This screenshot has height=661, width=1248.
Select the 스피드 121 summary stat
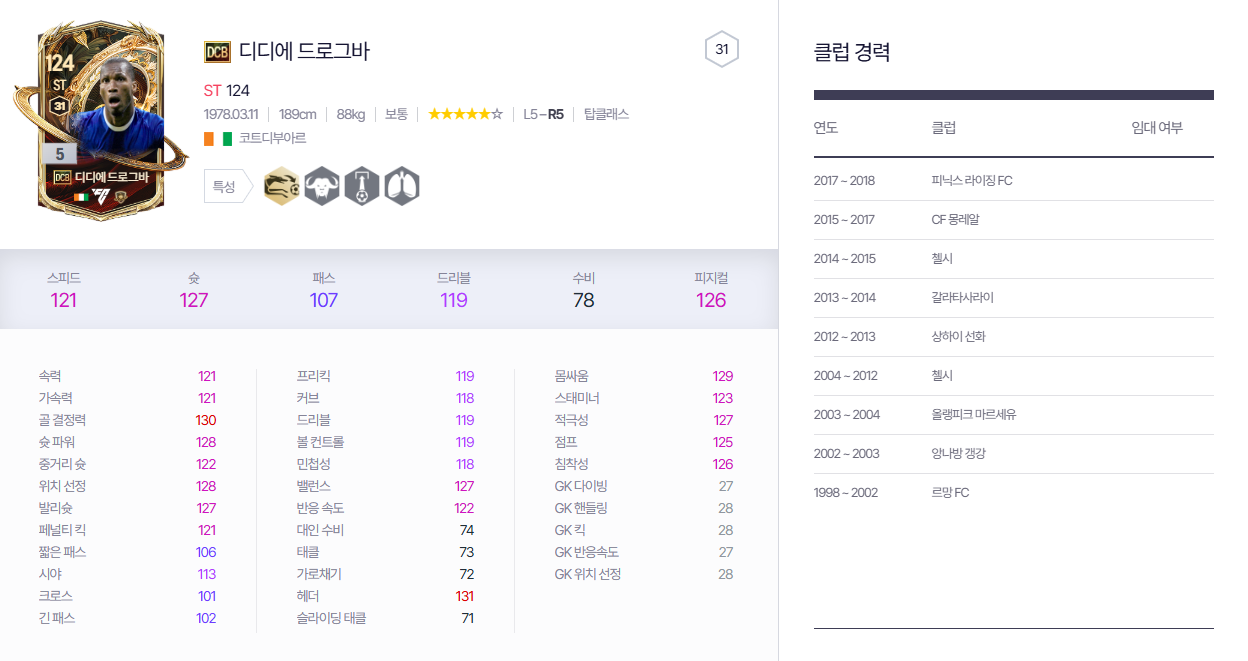point(63,289)
